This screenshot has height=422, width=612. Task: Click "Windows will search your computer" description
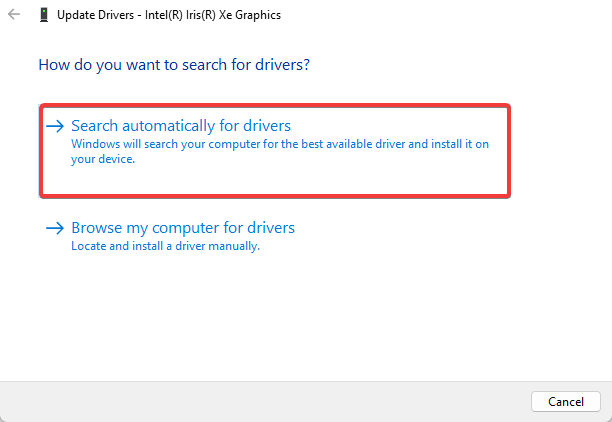click(x=250, y=144)
